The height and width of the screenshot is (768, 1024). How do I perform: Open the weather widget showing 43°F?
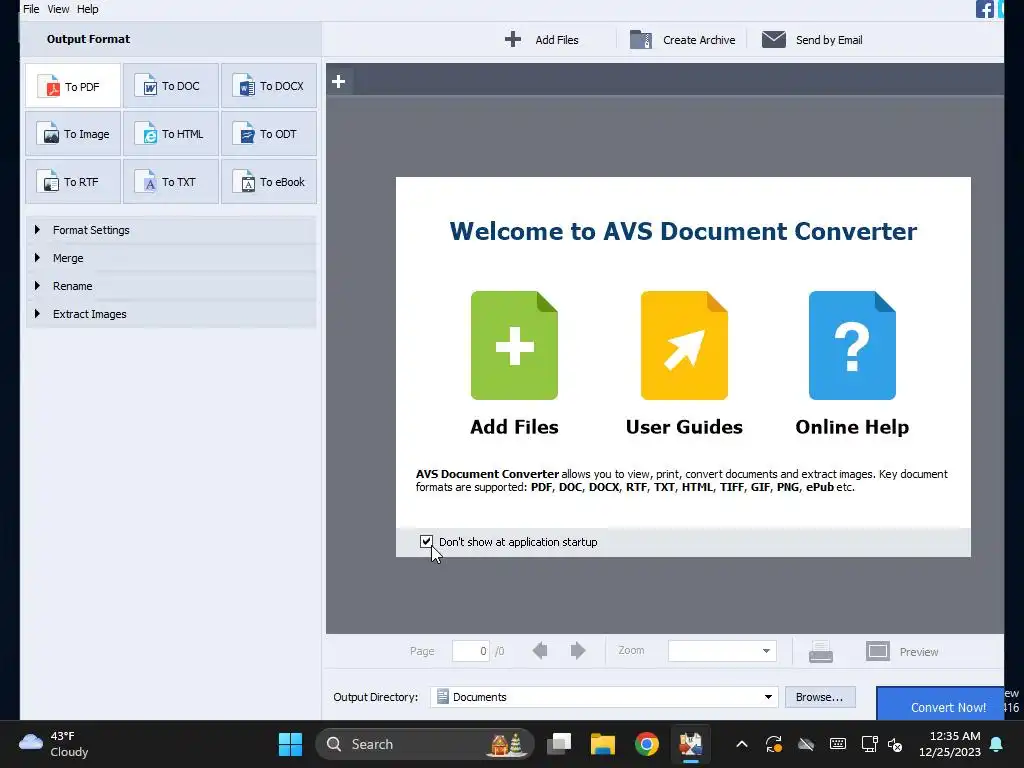(55, 744)
